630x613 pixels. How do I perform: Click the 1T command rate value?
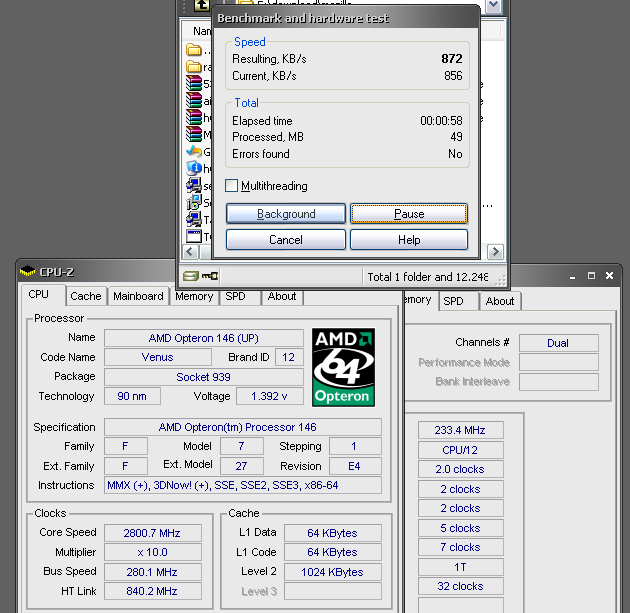(460, 567)
